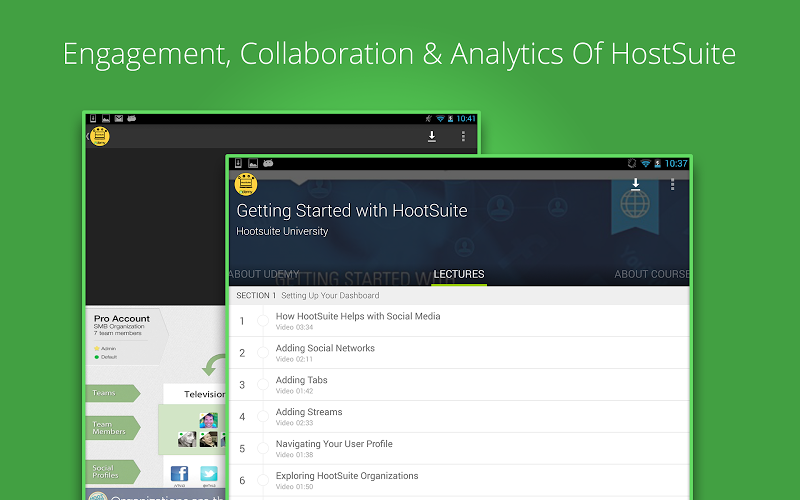800x500 pixels.
Task: Open the Teams arrow tab in back window
Action: [112, 393]
